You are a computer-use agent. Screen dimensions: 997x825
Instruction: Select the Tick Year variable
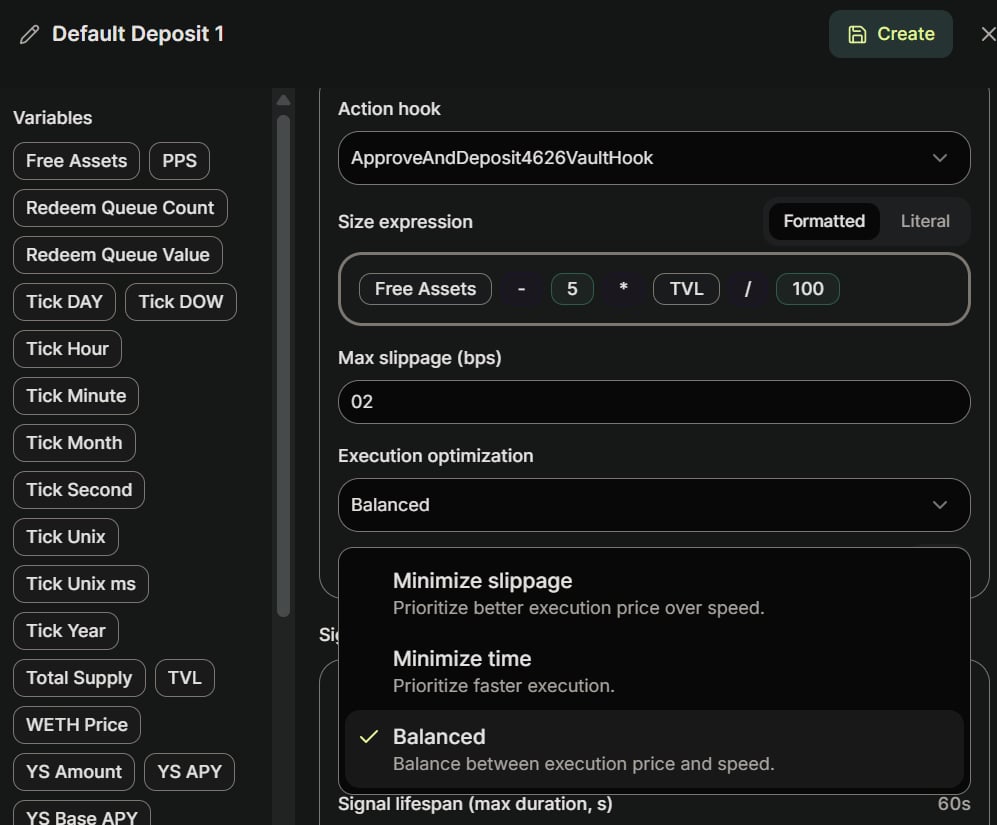pyautogui.click(x=66, y=632)
